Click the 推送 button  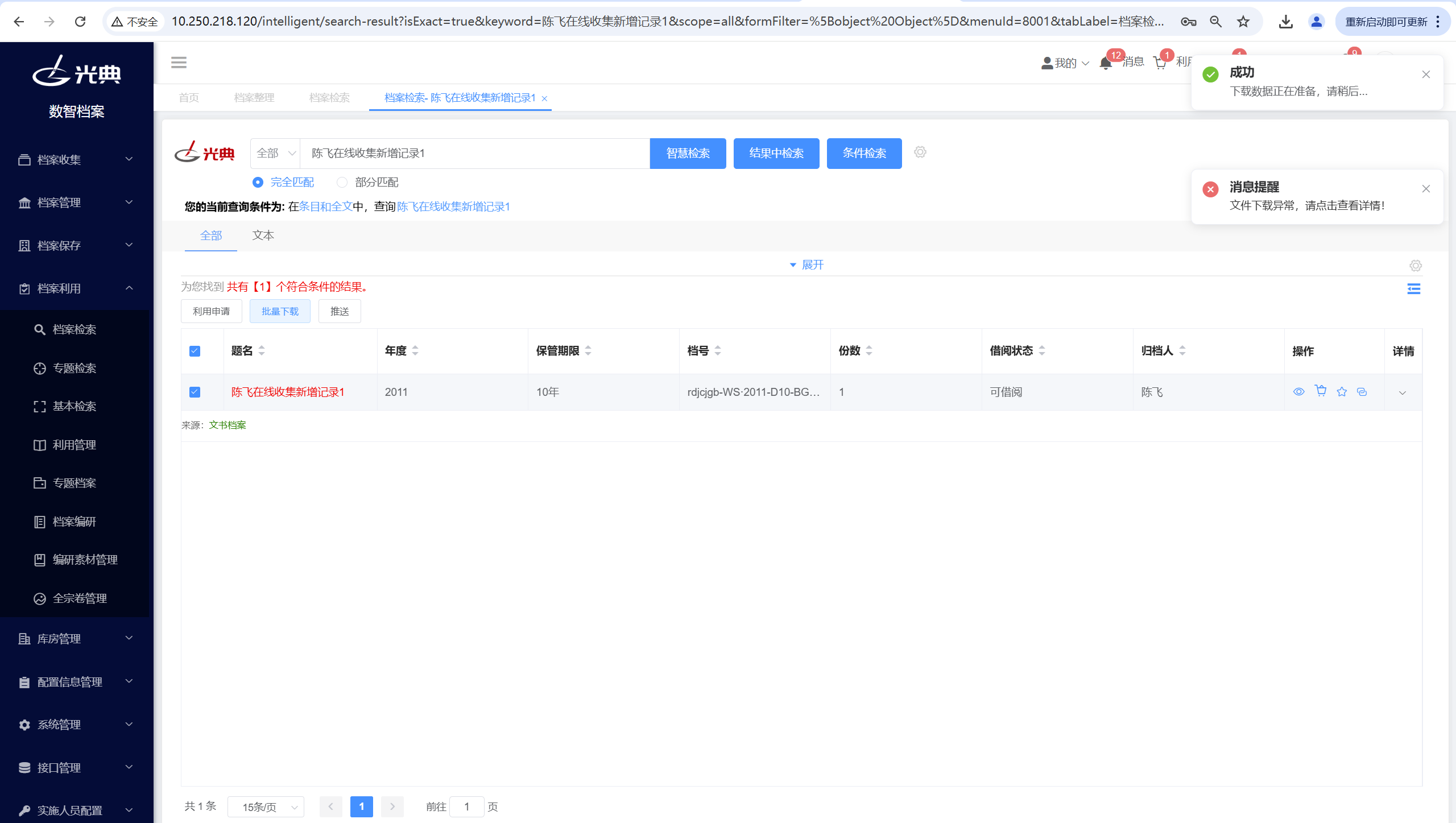point(340,311)
